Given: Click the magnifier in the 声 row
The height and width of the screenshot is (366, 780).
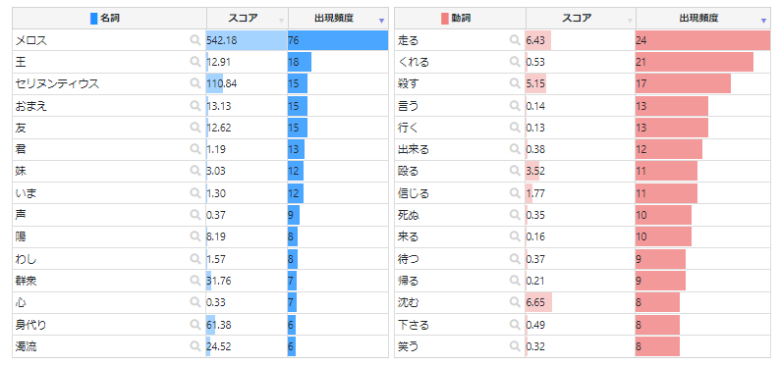Looking at the screenshot, I should (x=195, y=215).
